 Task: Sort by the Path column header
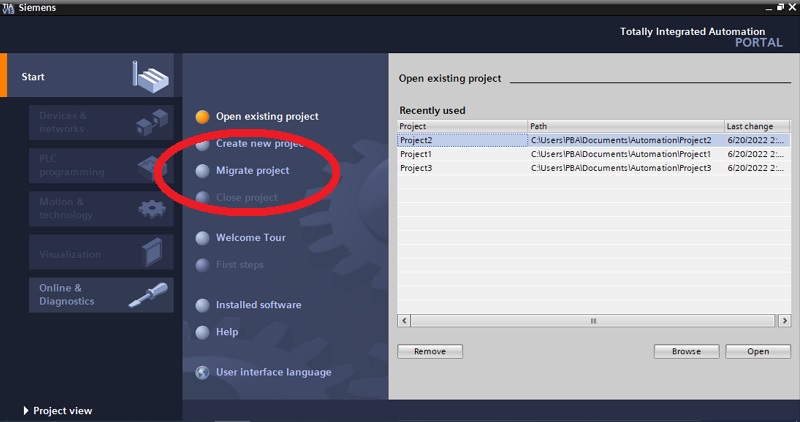click(x=626, y=126)
